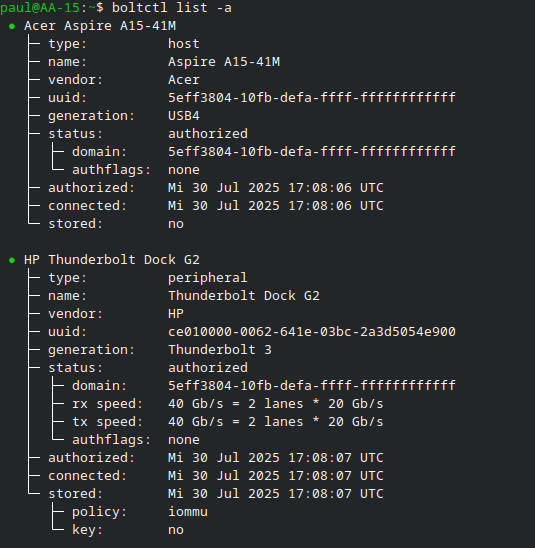Click the 'peripheral' type value
The image size is (535, 548).
pyautogui.click(x=208, y=278)
